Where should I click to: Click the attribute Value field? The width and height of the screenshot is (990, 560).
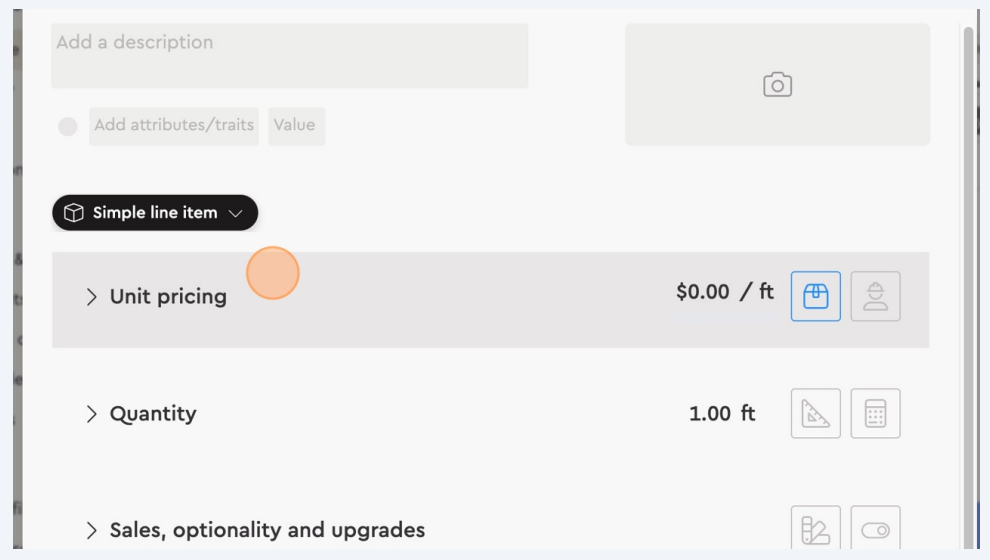point(296,126)
